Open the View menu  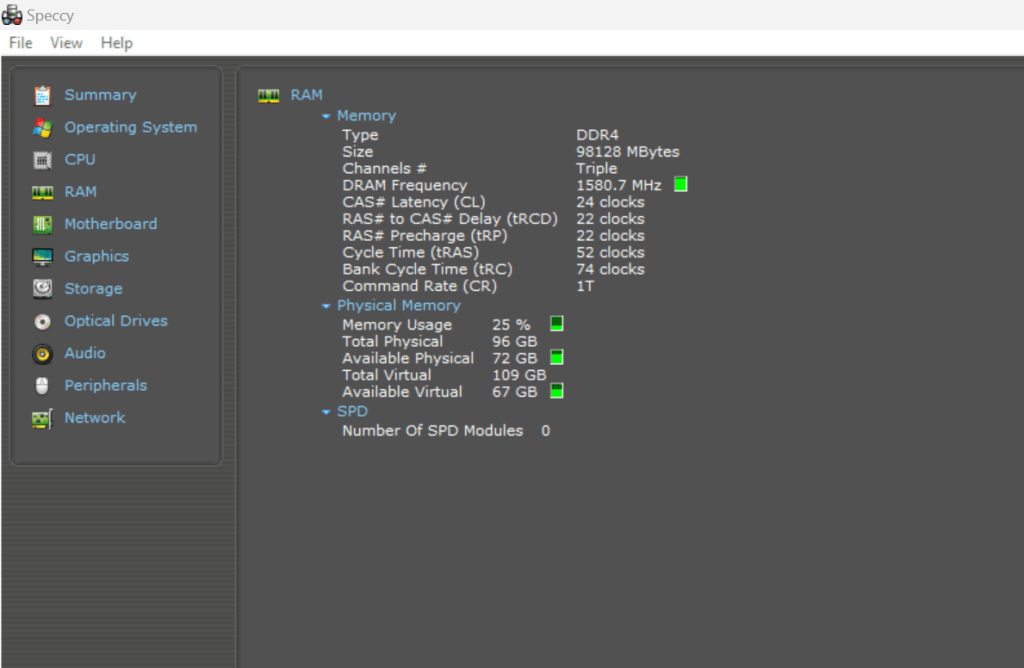[x=66, y=43]
